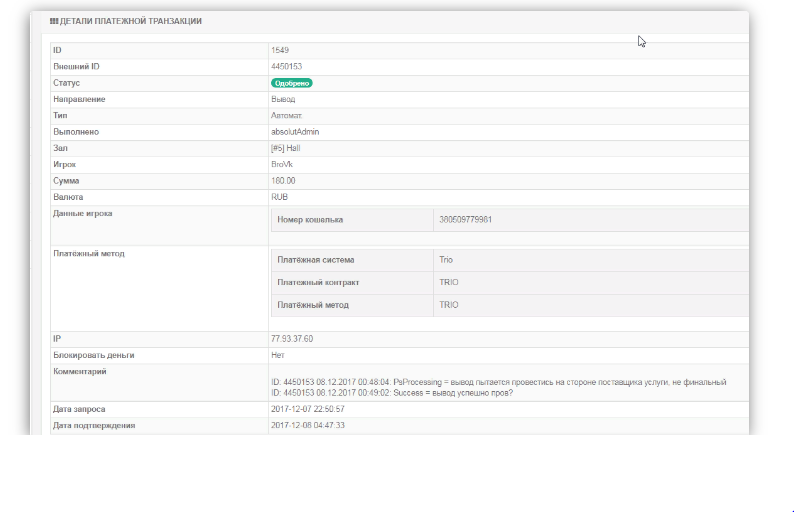Click the green 'Одобрено' status badge
The width and height of the screenshot is (794, 512).
291,83
